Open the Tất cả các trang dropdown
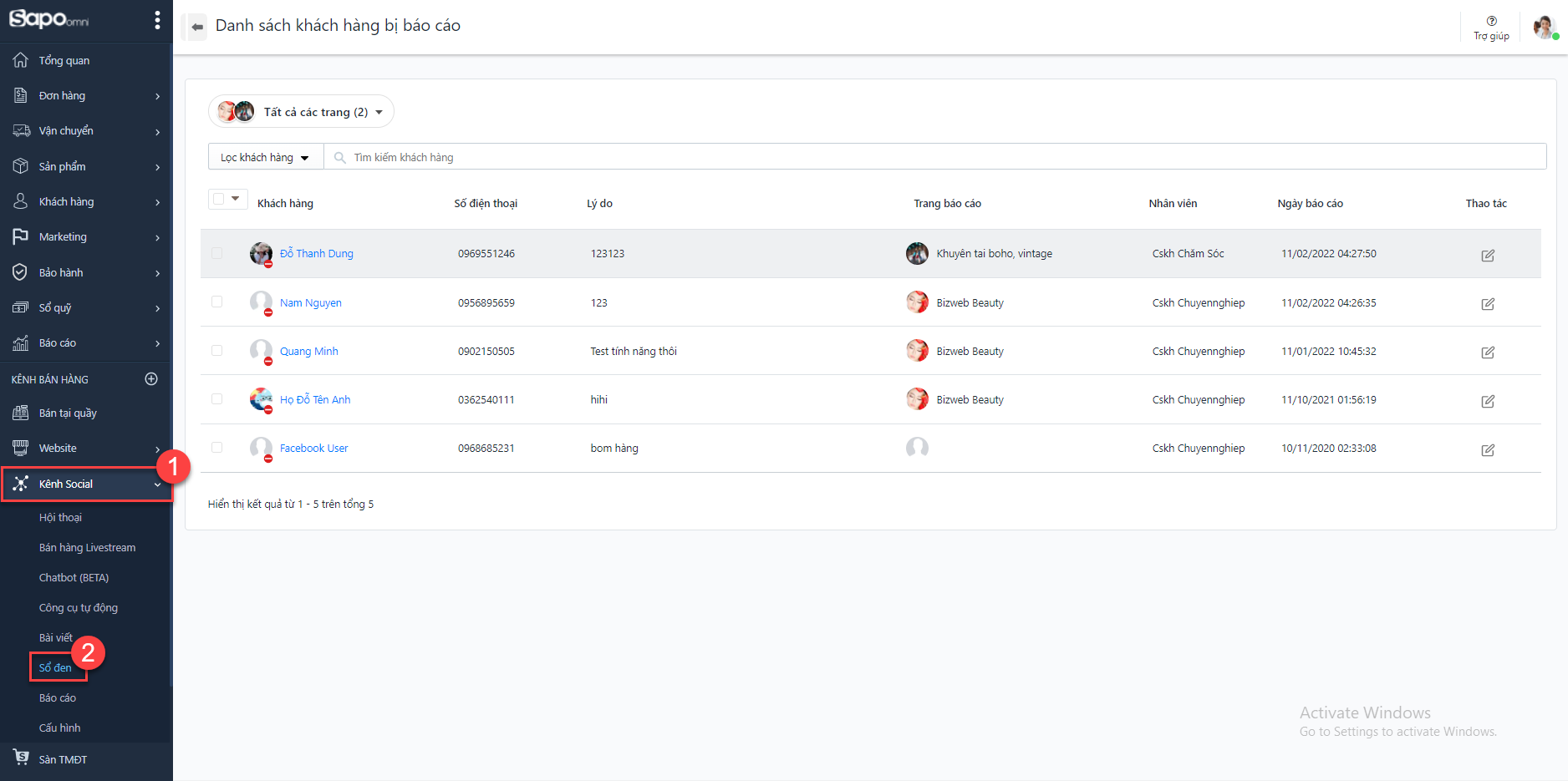 301,112
